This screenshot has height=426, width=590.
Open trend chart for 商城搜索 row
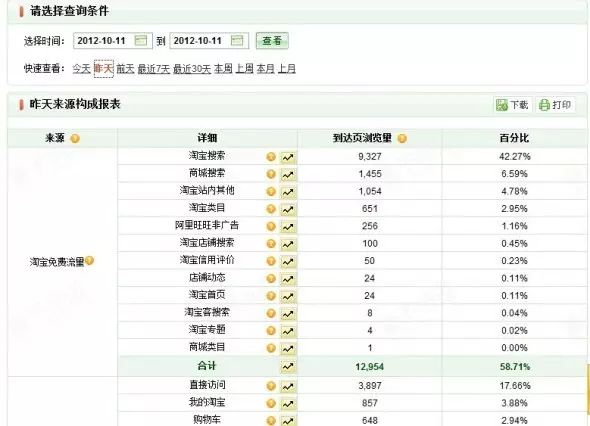tap(288, 174)
